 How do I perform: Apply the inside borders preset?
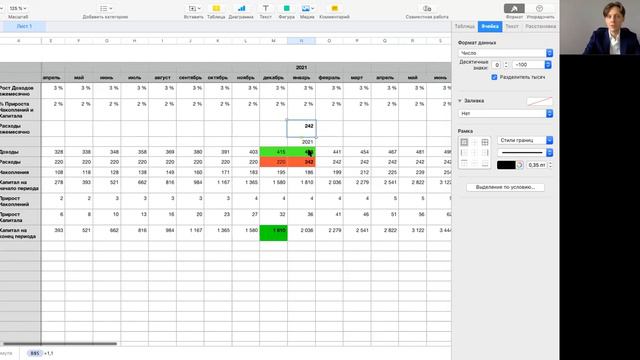tap(474, 142)
